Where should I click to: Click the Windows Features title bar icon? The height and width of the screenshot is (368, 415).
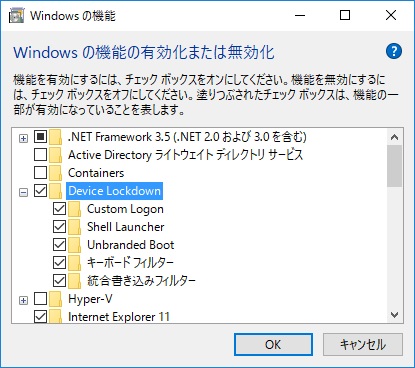click(17, 15)
